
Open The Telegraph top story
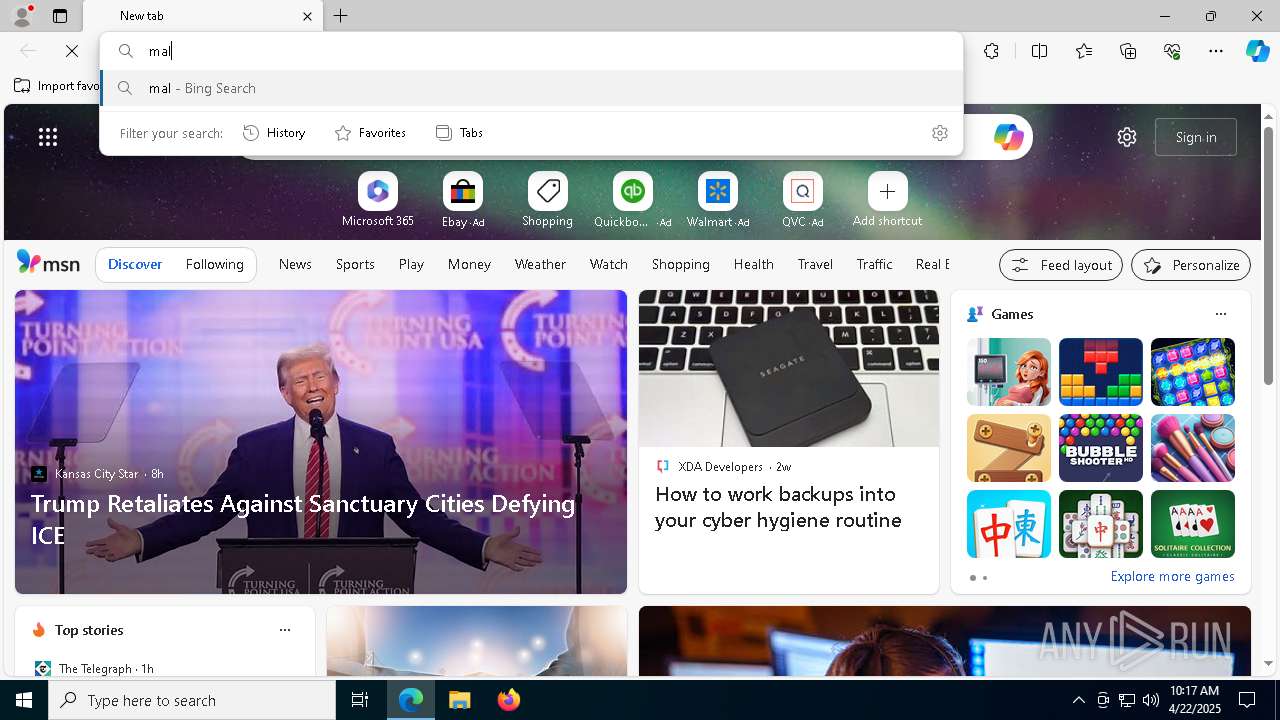tap(94, 668)
